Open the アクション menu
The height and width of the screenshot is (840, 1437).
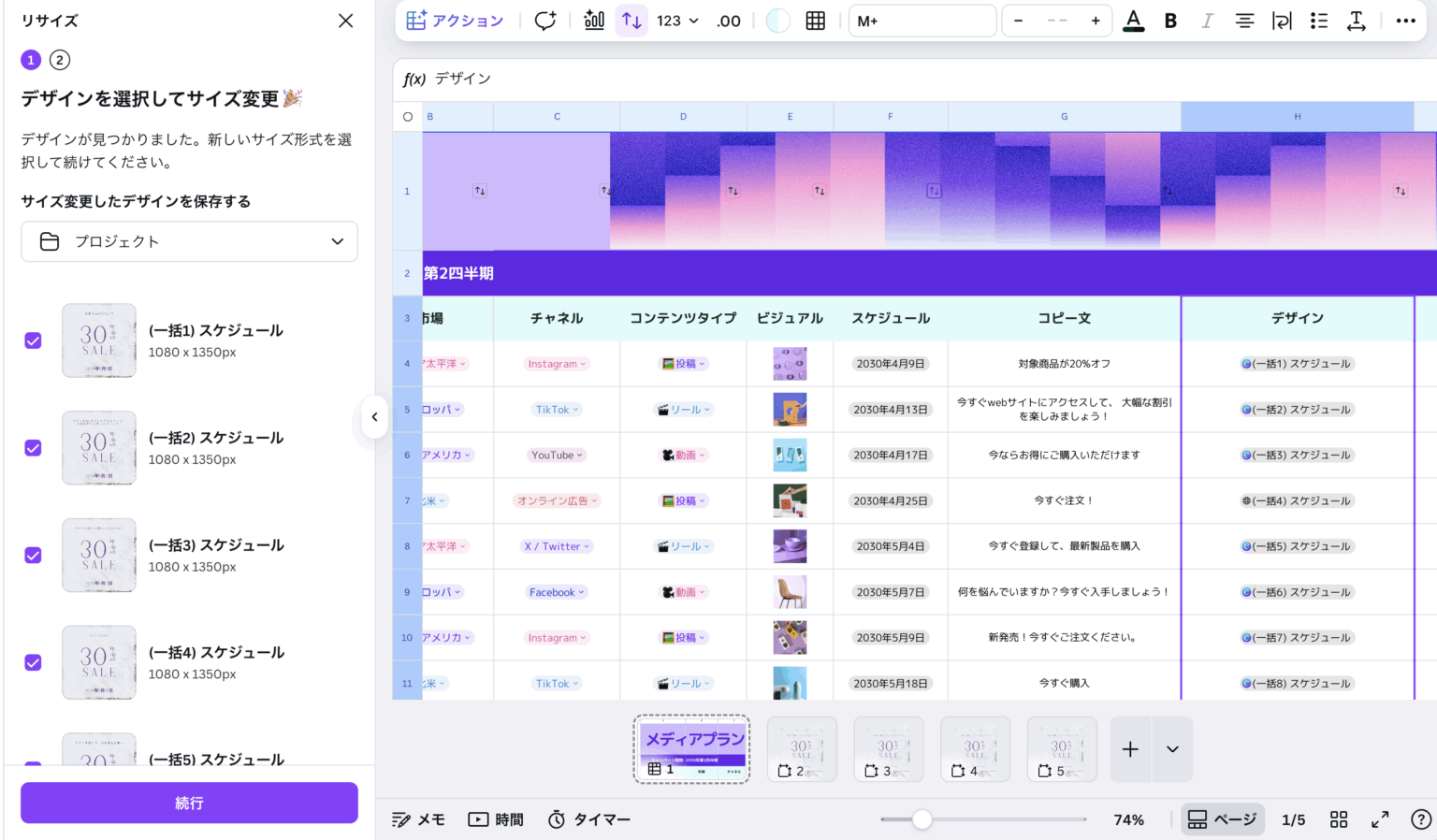[456, 21]
